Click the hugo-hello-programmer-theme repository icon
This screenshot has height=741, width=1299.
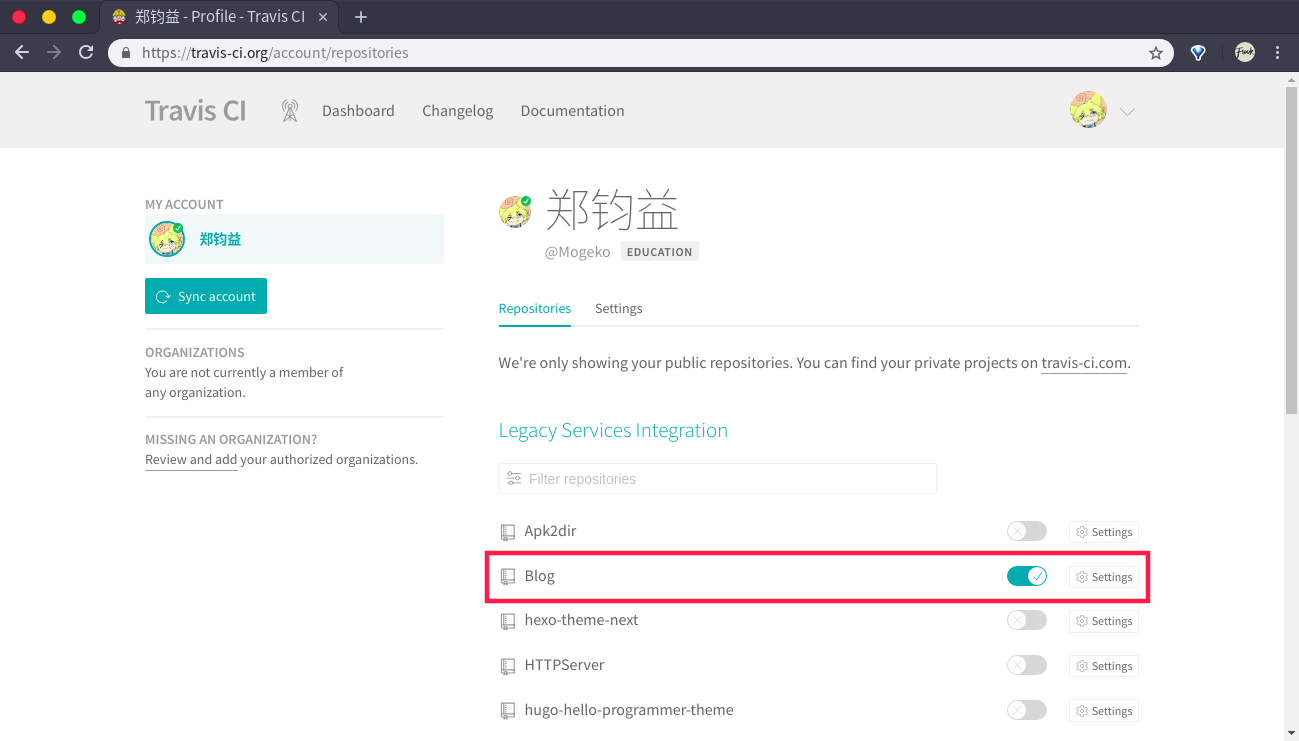508,711
